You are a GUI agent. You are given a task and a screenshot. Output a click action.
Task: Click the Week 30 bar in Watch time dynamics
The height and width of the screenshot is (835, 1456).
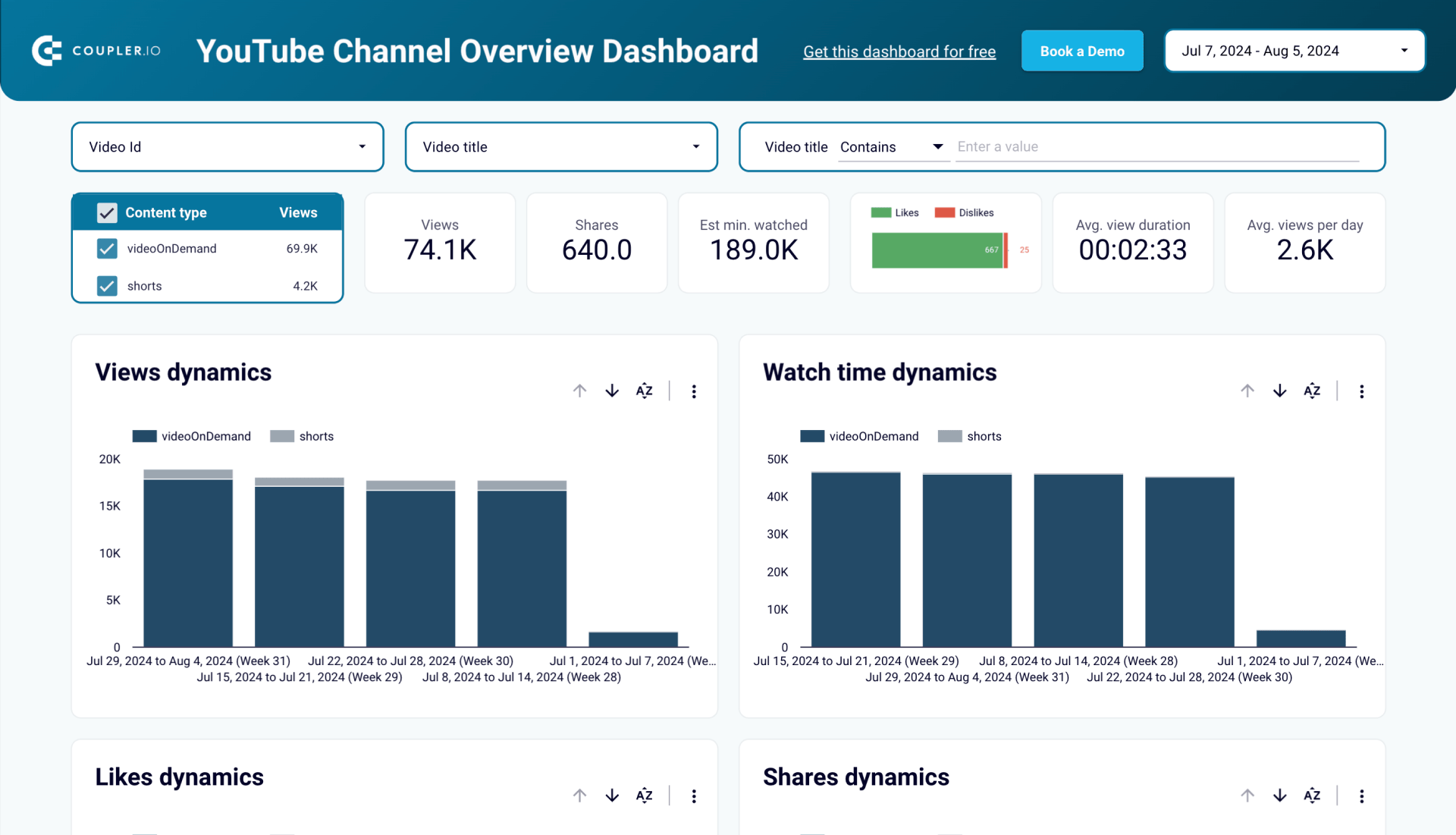tap(1190, 562)
